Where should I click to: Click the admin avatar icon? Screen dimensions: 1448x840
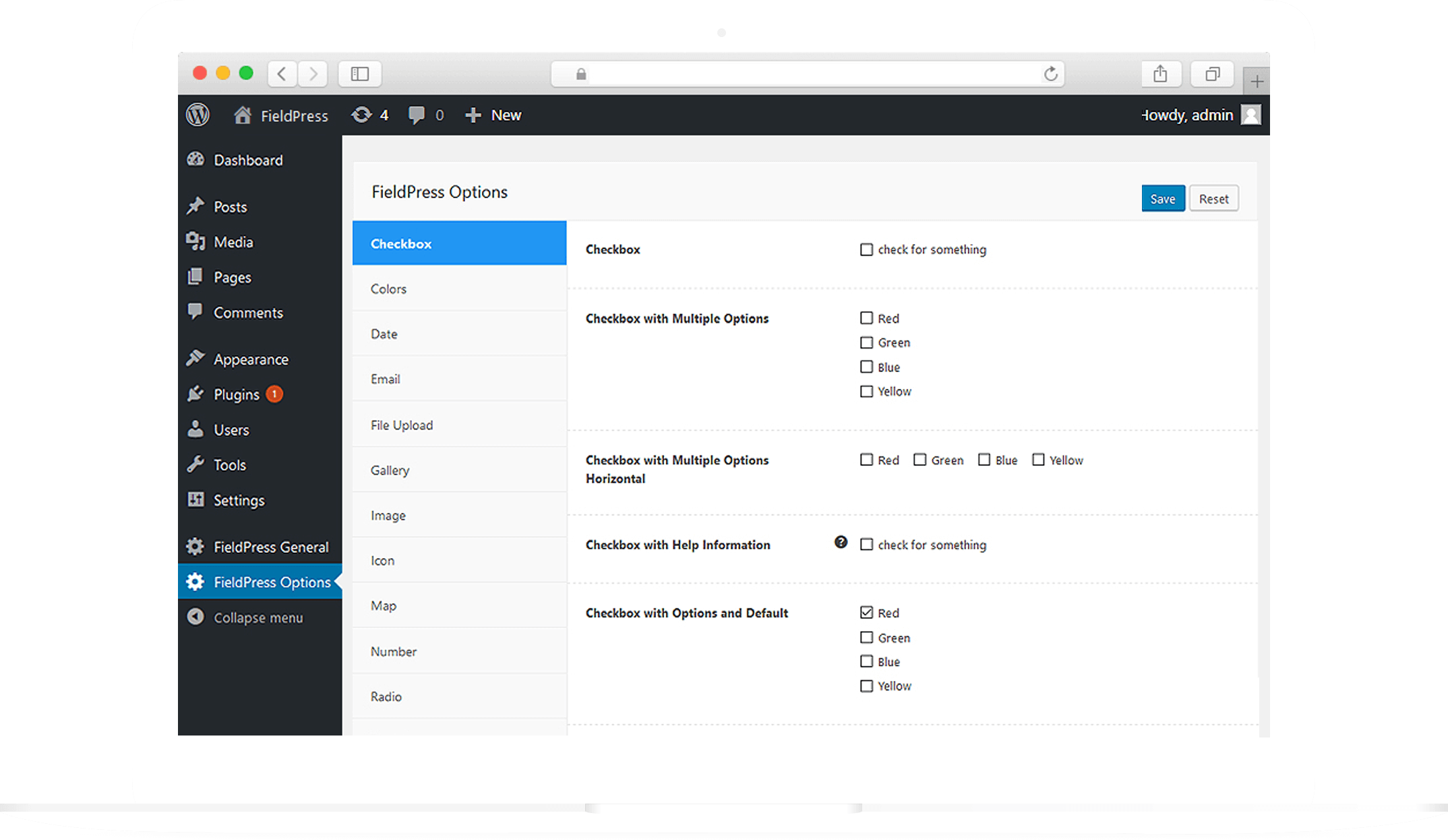1250,115
